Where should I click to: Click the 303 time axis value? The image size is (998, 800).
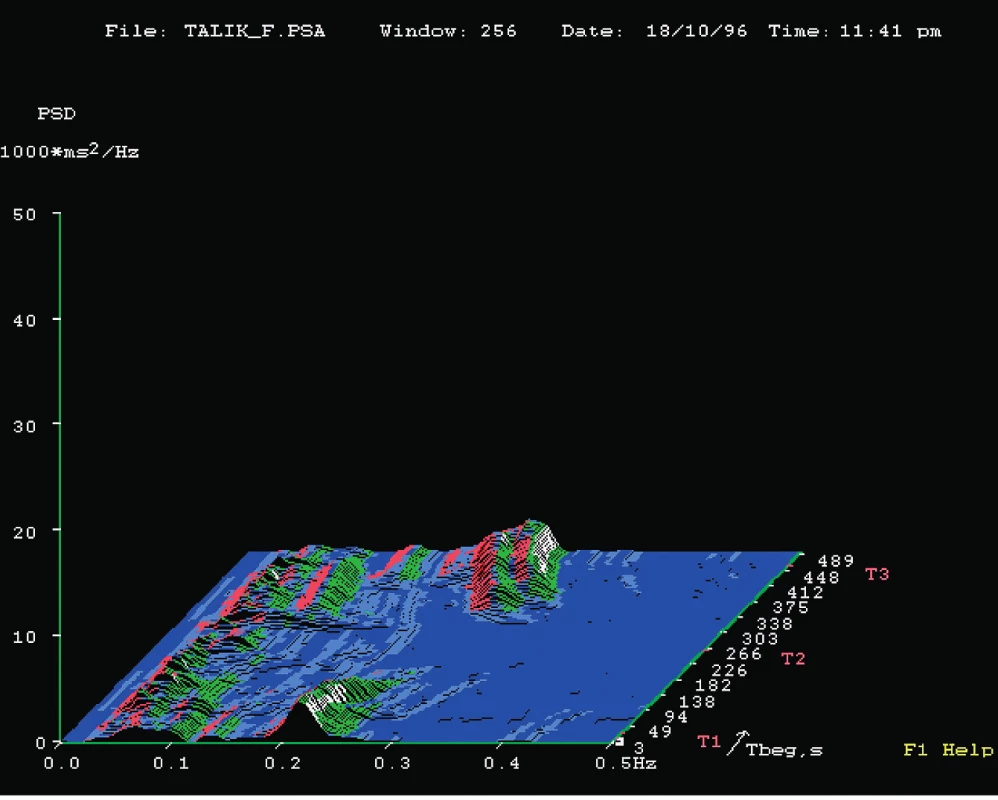point(760,638)
